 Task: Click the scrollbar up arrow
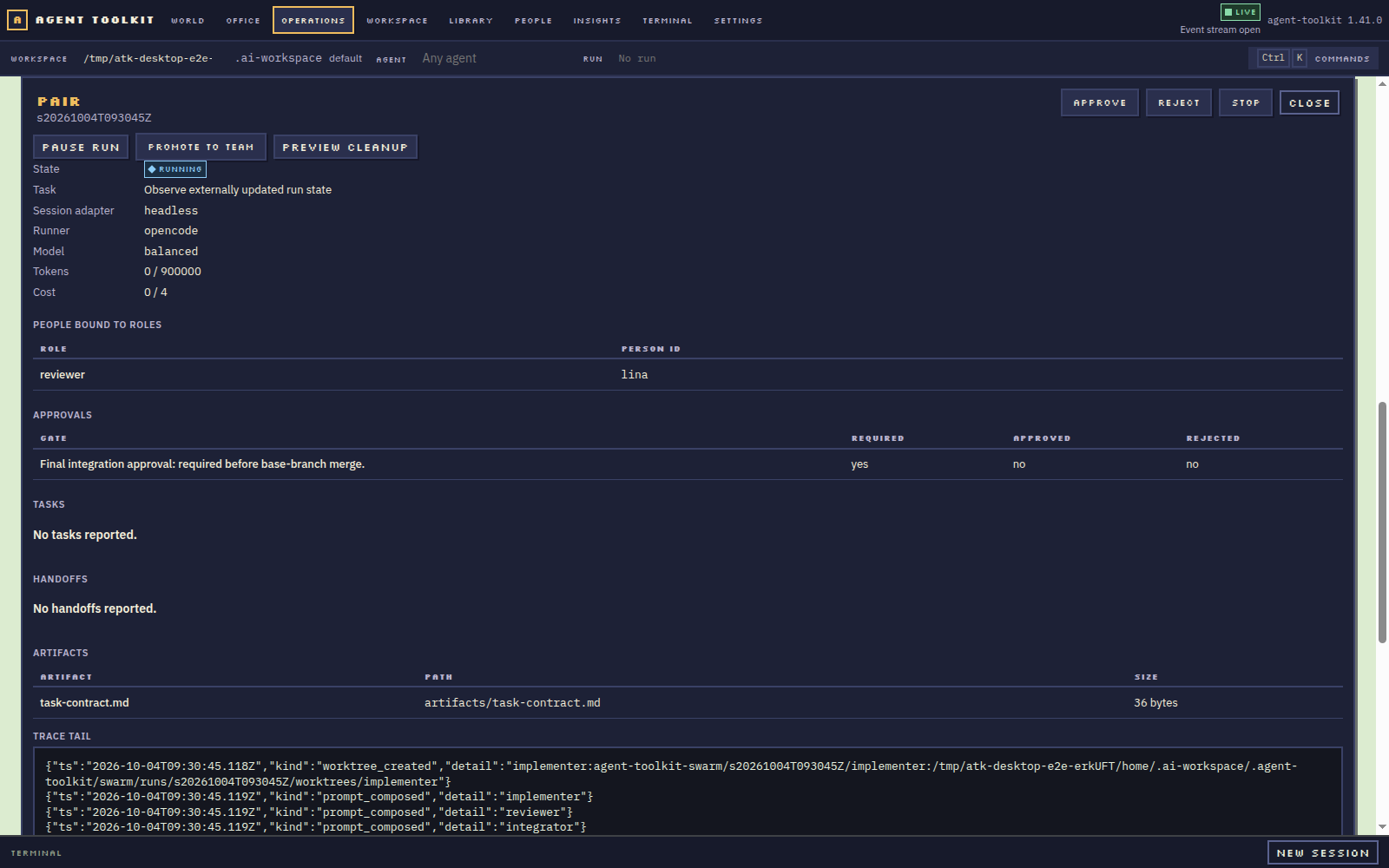click(1382, 84)
